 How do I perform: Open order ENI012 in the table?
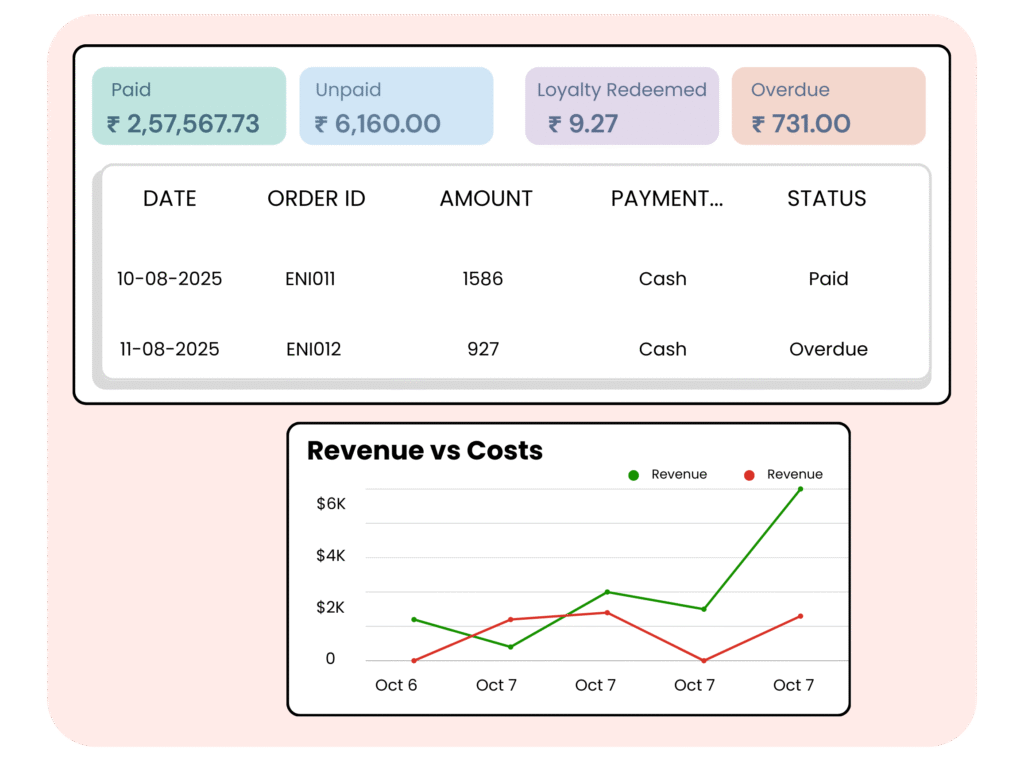click(x=313, y=349)
